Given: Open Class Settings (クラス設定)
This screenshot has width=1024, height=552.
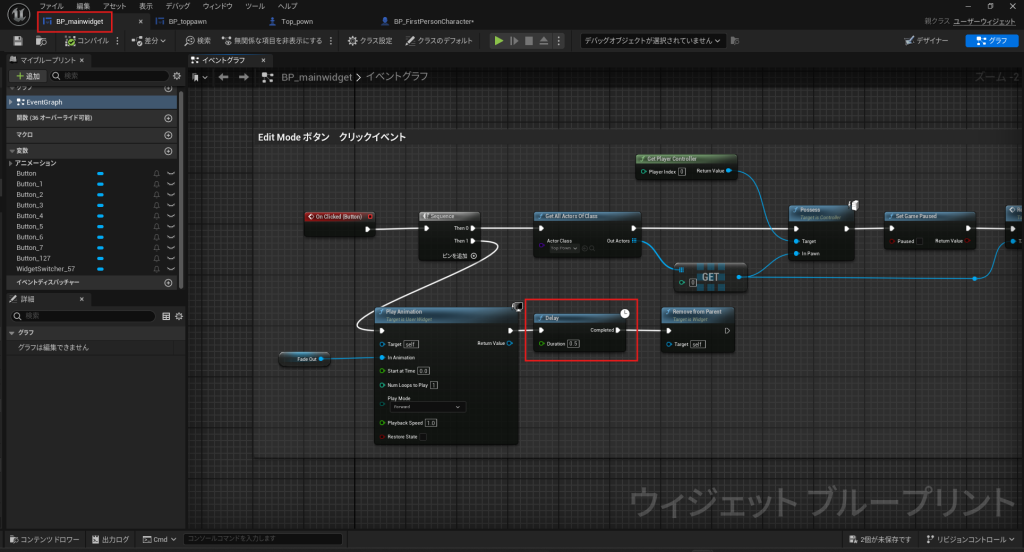Looking at the screenshot, I should click(x=369, y=41).
